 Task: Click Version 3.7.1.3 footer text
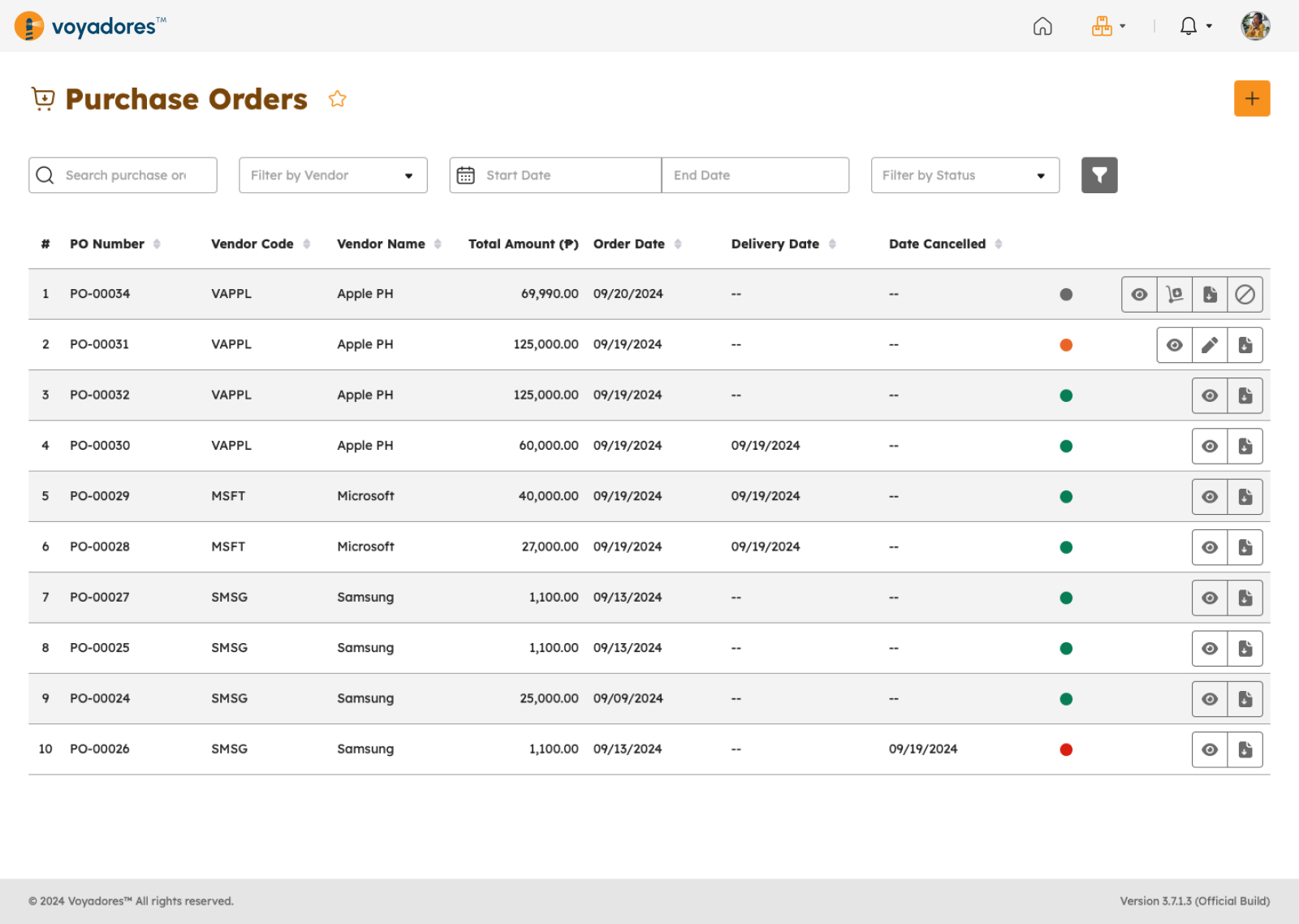click(1194, 901)
